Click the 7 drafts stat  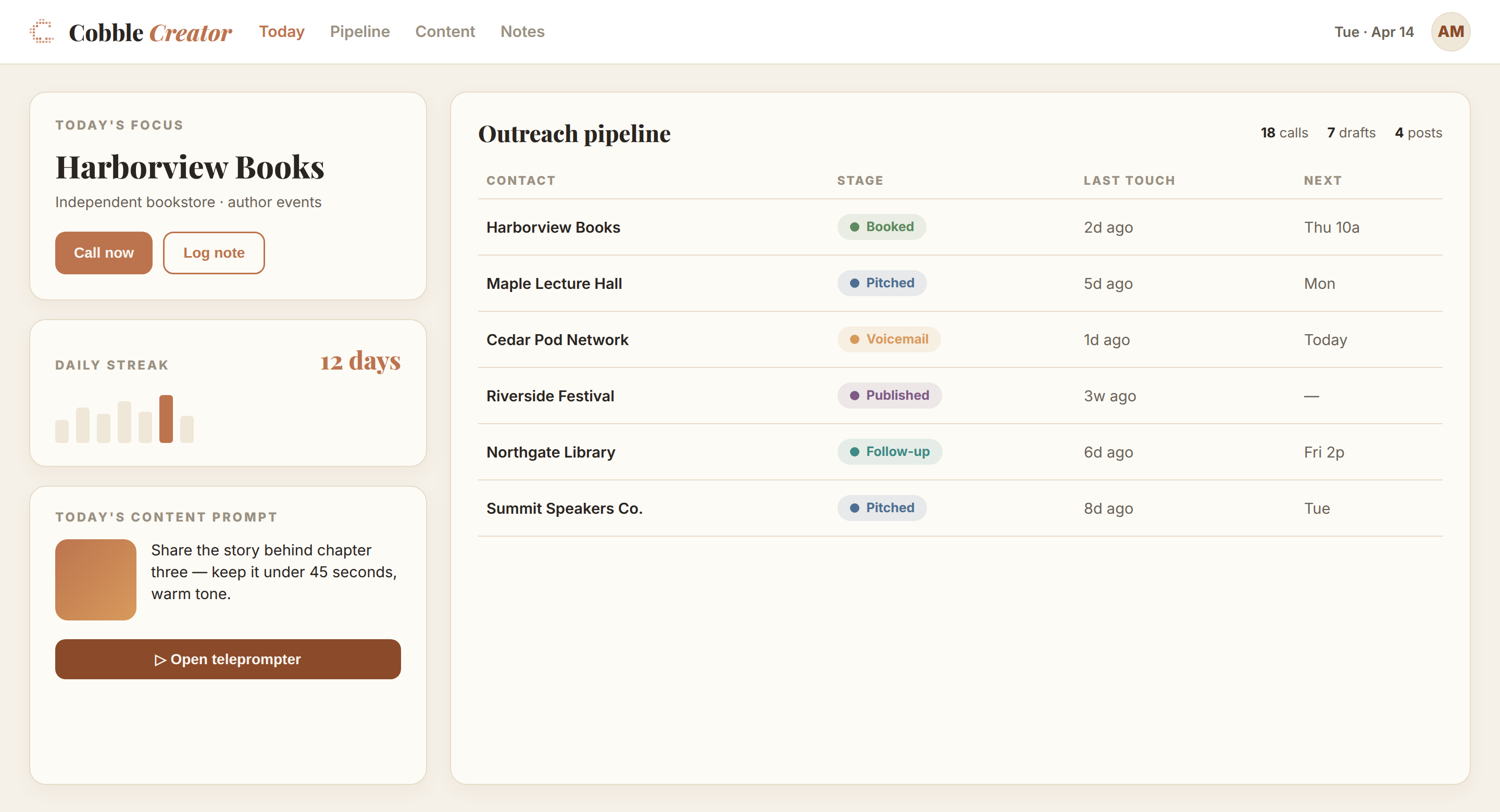pyautogui.click(x=1351, y=133)
